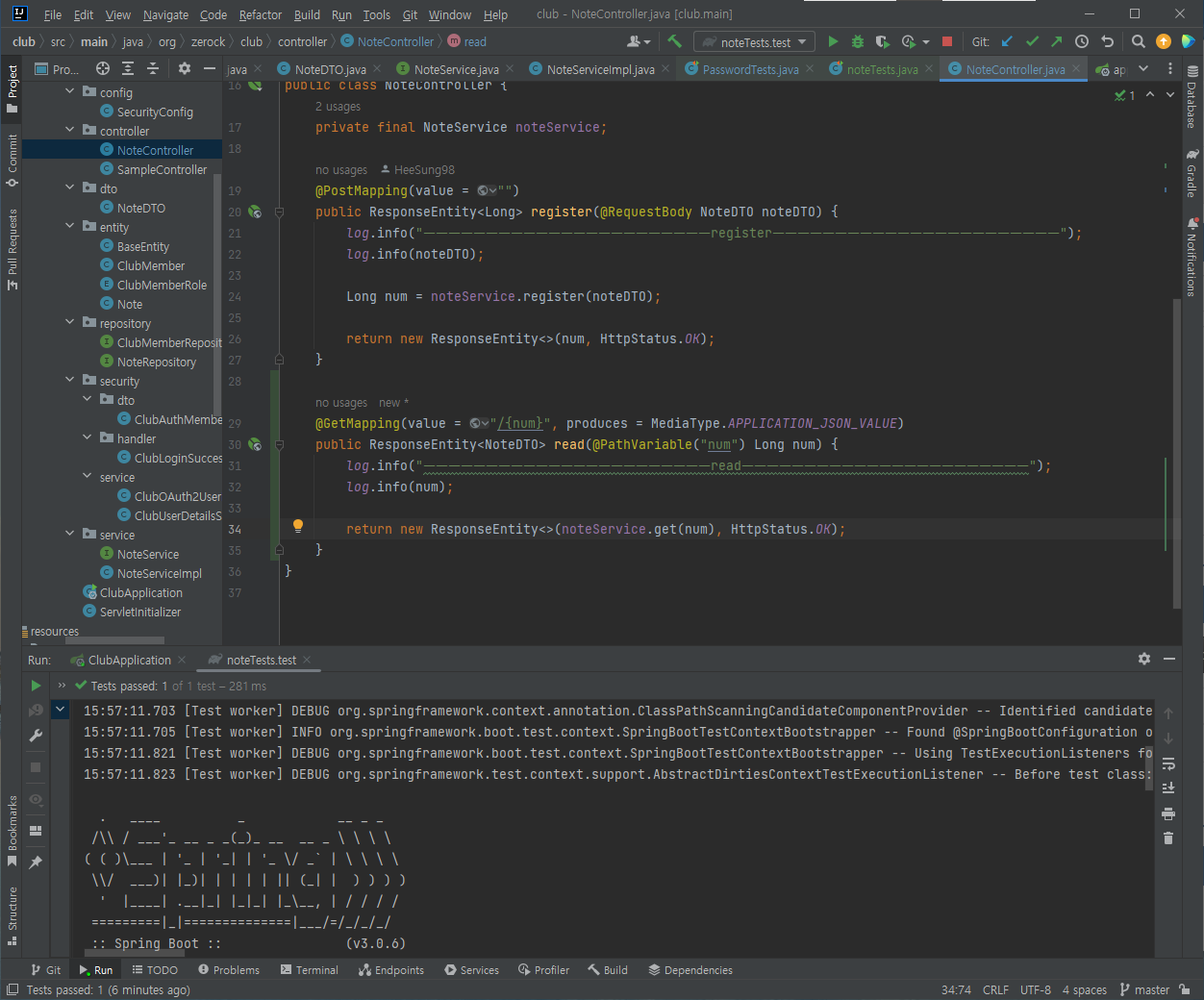This screenshot has height=1000, width=1204.
Task: Open Project panel gear options
Action: click(x=185, y=68)
